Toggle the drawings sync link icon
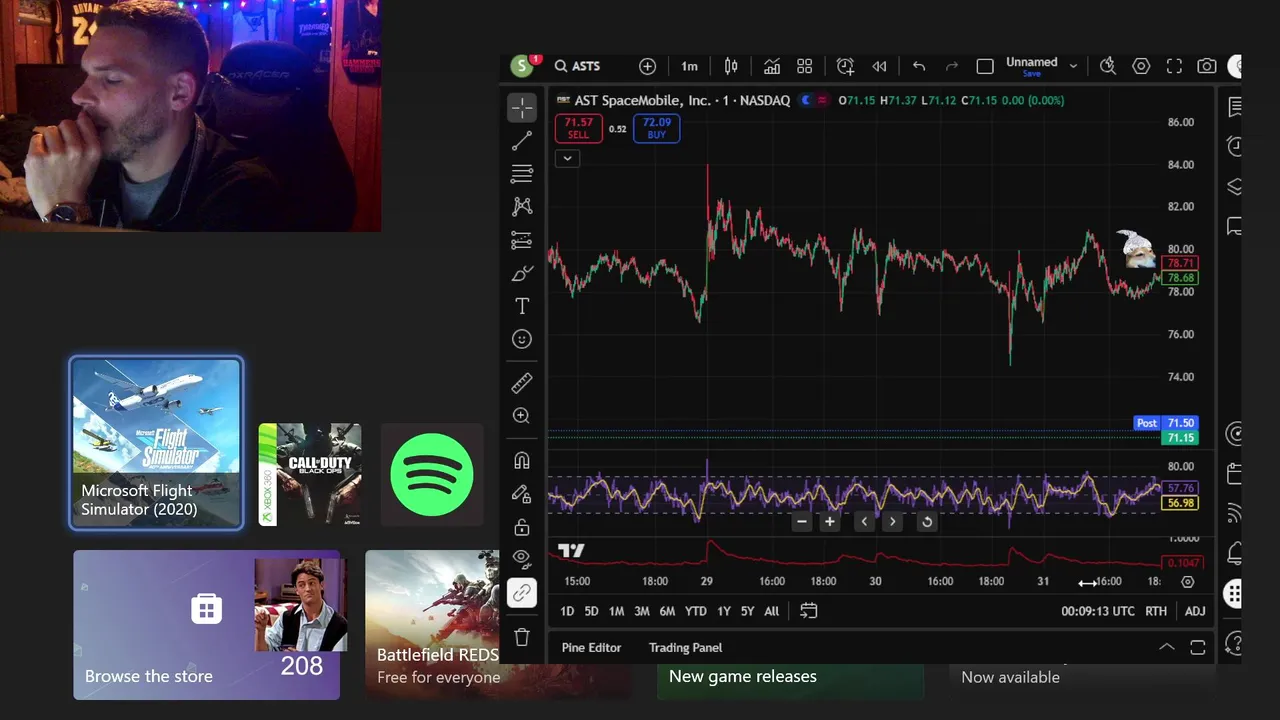The width and height of the screenshot is (1280, 720). pyautogui.click(x=522, y=593)
